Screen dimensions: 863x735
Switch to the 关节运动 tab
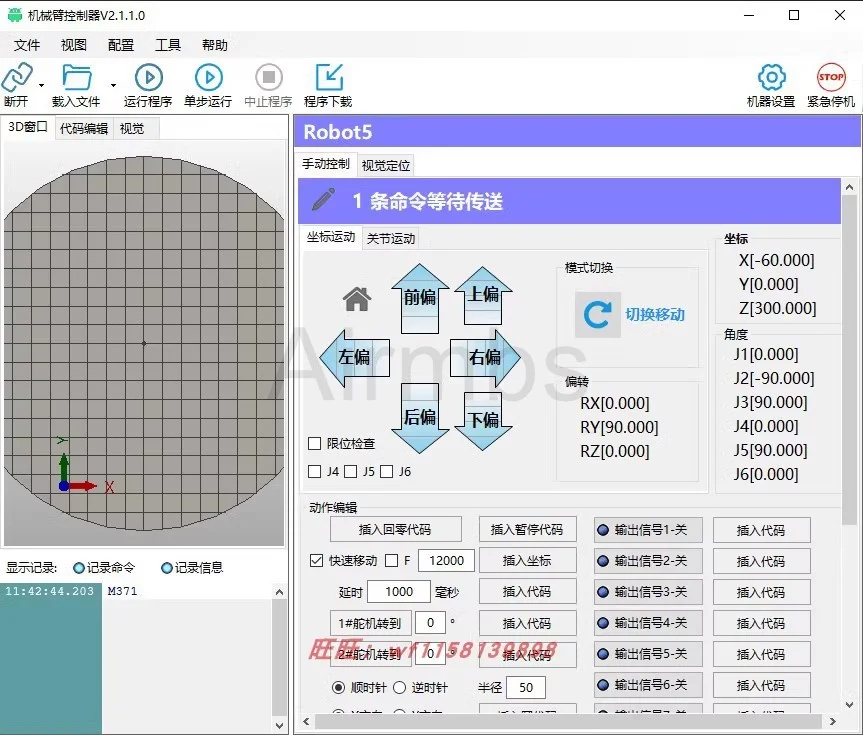390,238
